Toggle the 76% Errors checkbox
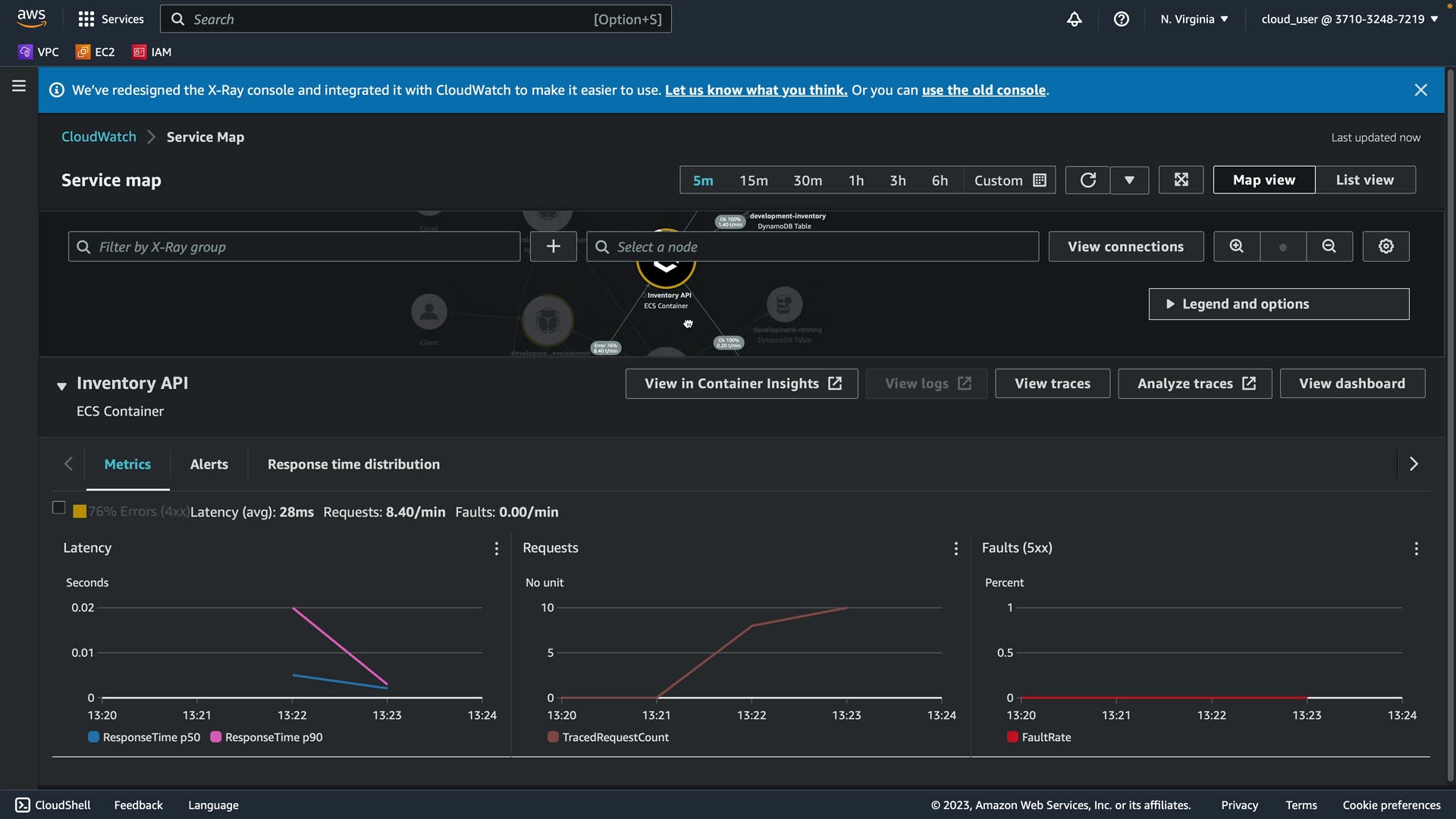This screenshot has width=1456, height=819. tap(58, 508)
